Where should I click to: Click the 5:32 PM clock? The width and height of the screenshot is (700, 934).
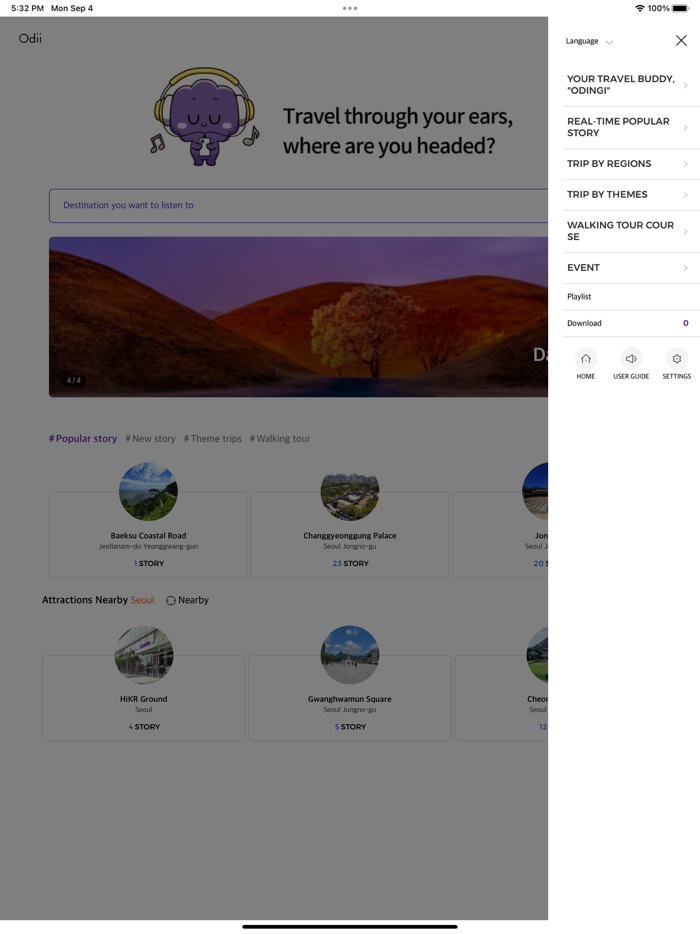pyautogui.click(x=27, y=8)
